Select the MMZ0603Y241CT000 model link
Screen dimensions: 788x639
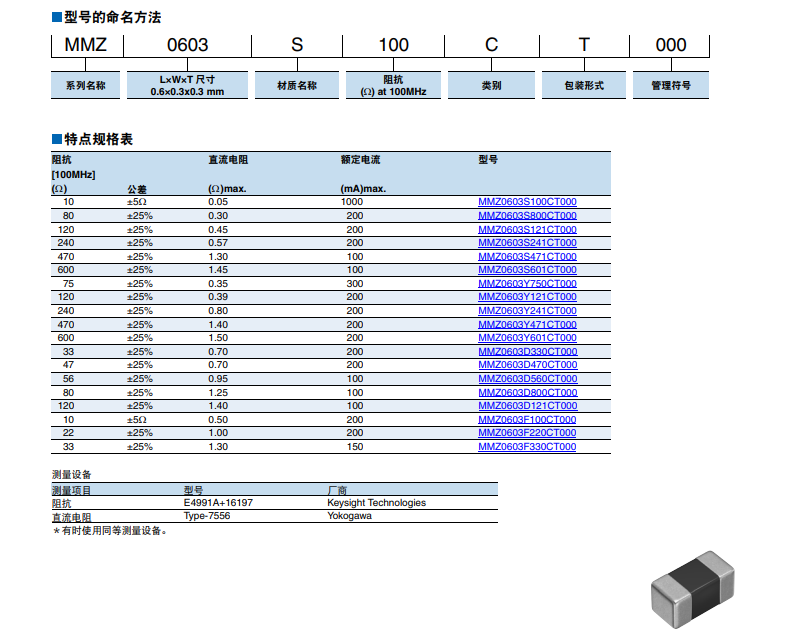pos(527,311)
